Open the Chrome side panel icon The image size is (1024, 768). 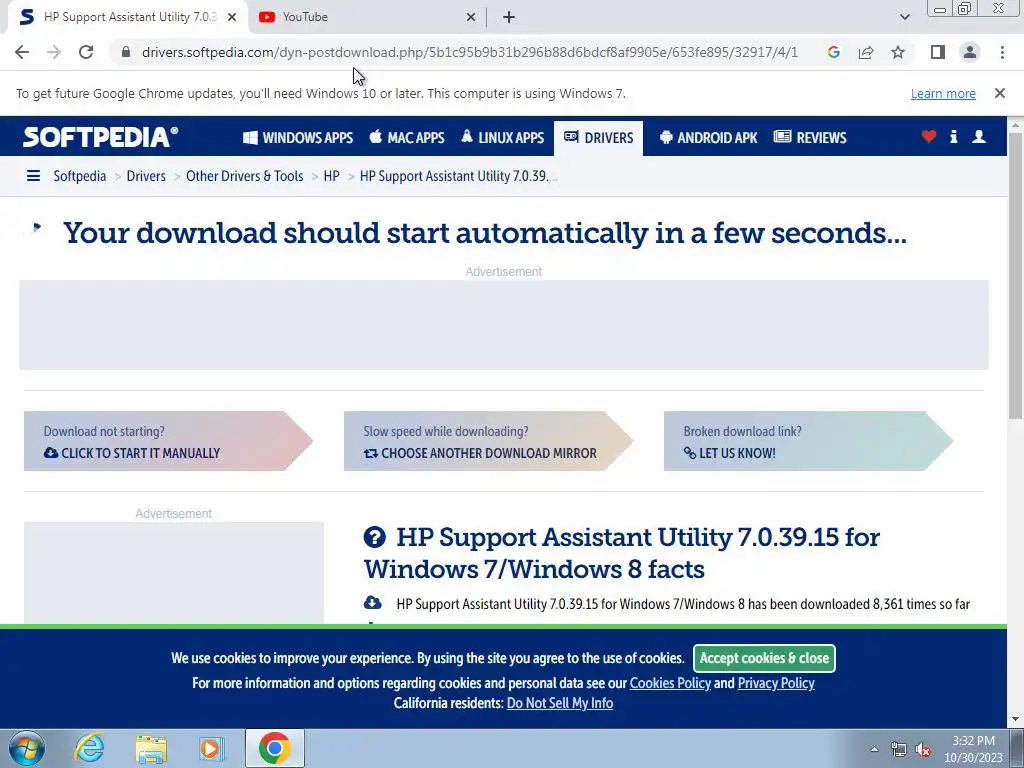[x=938, y=52]
